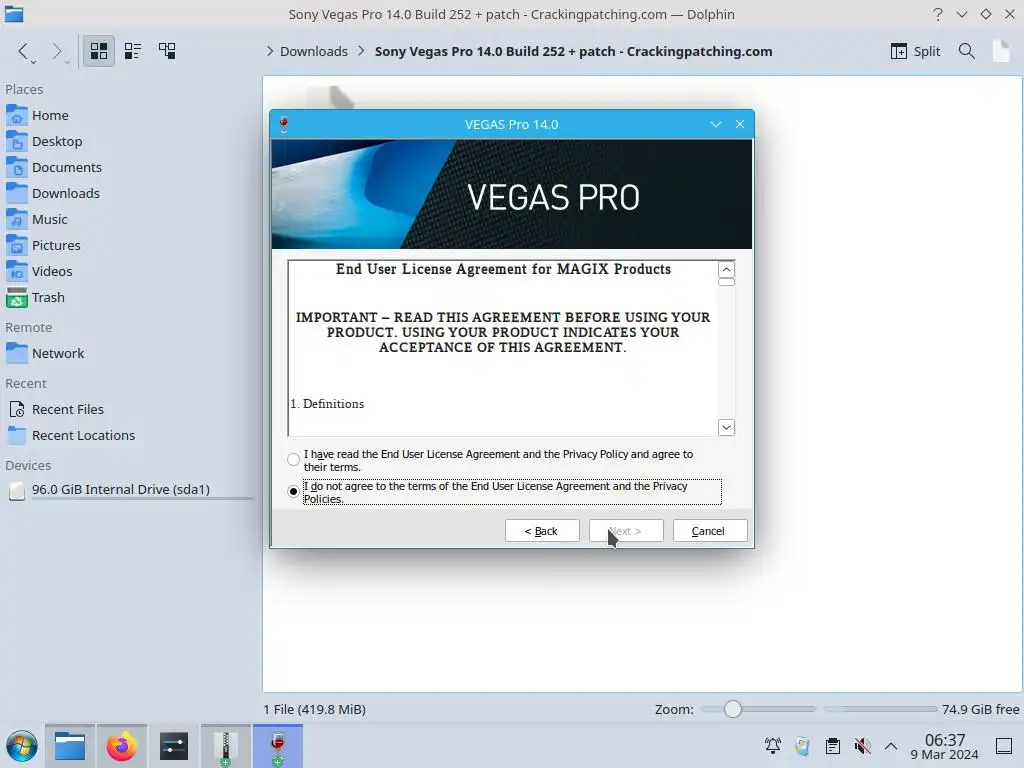
Task: Click the Sony Vegas Pro folder breadcrumb
Action: [573, 51]
